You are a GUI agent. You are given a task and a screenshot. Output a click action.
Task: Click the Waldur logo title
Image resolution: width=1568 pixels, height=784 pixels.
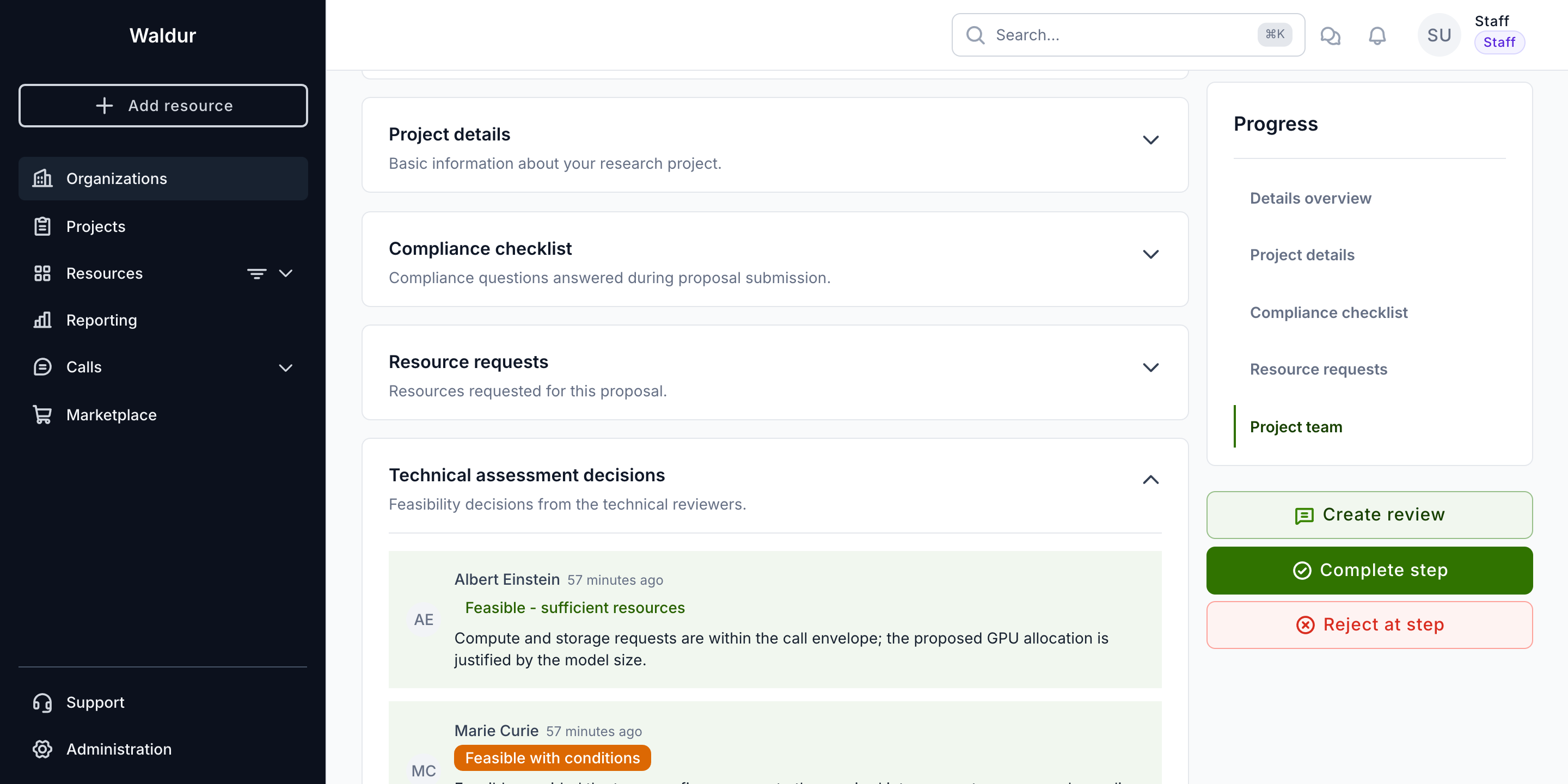[163, 35]
